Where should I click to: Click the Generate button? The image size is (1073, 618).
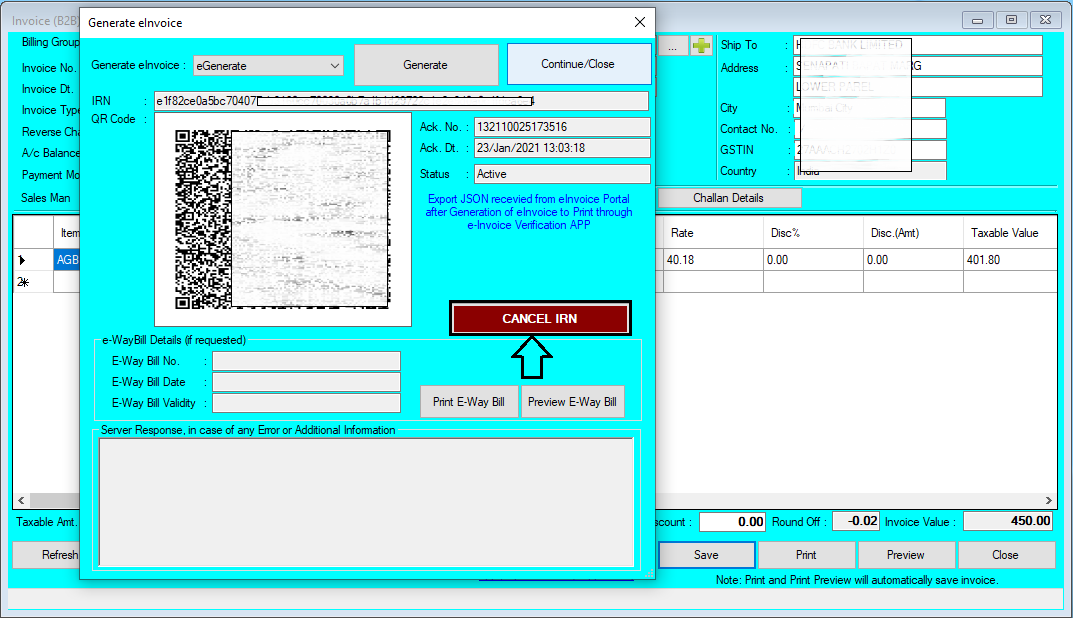point(426,64)
